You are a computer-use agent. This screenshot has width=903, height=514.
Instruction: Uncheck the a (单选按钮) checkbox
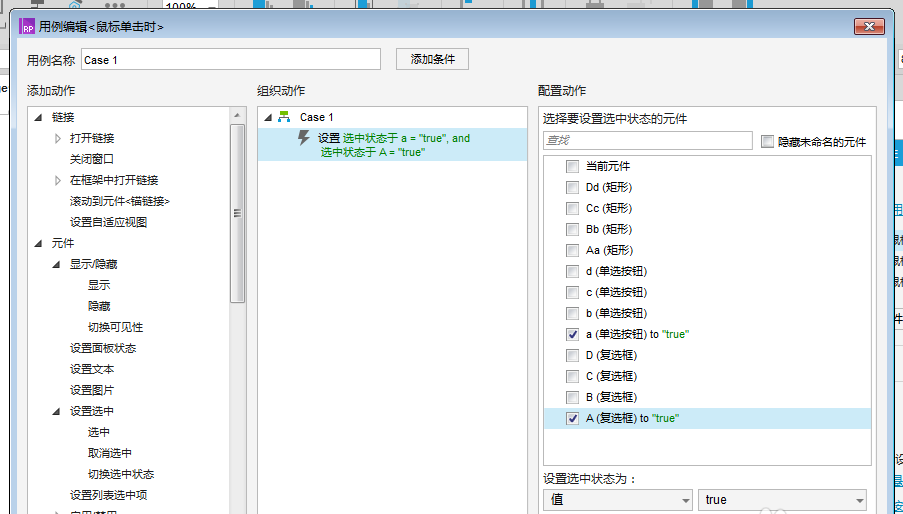coord(572,334)
